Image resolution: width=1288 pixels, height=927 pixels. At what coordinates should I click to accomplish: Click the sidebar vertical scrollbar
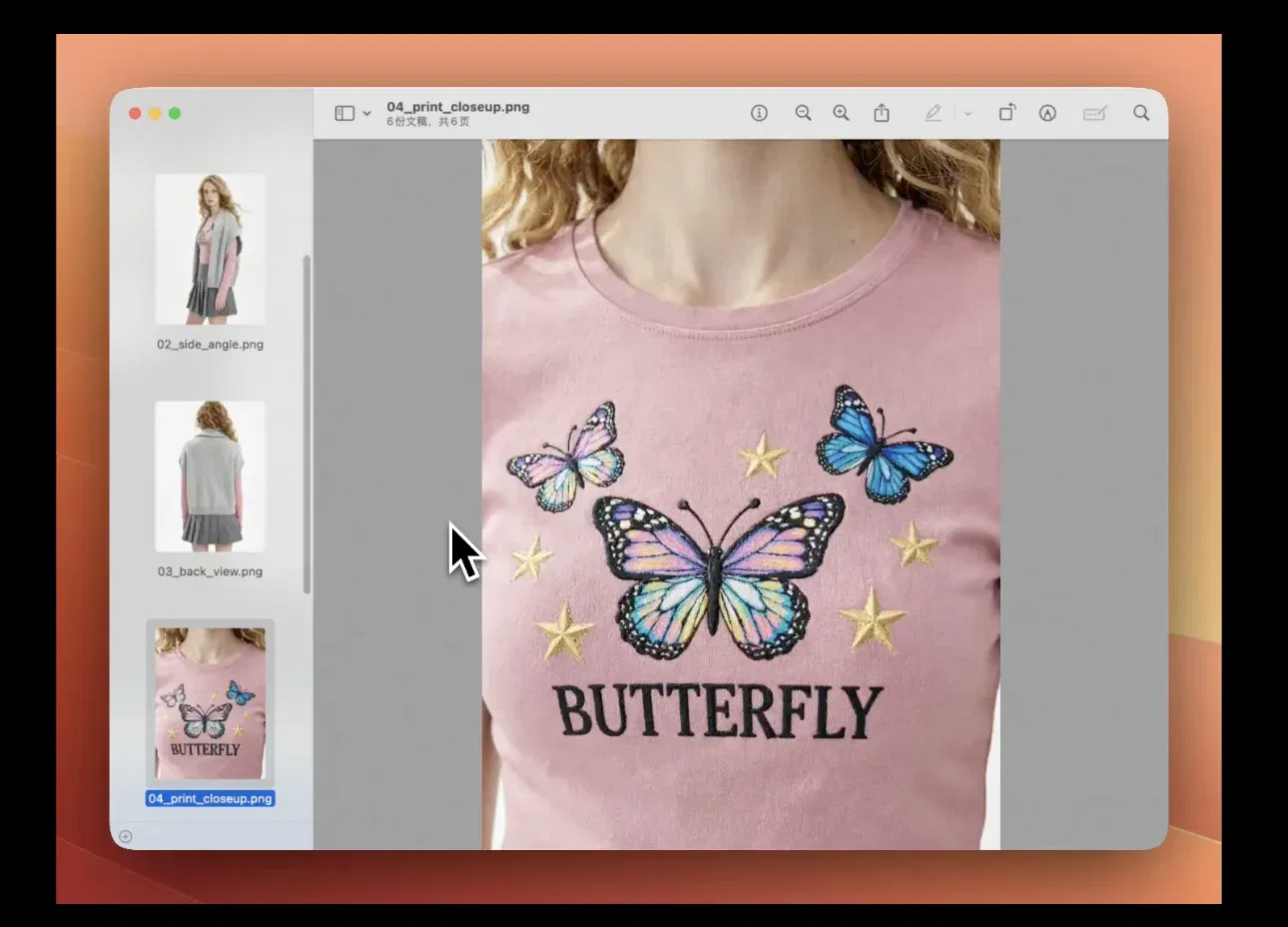point(307,425)
